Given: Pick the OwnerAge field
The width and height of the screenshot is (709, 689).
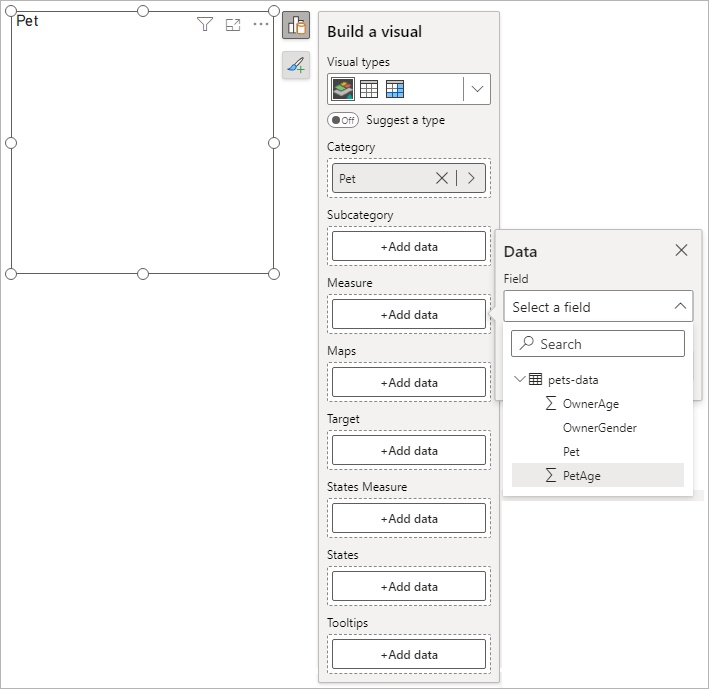Looking at the screenshot, I should click(590, 404).
